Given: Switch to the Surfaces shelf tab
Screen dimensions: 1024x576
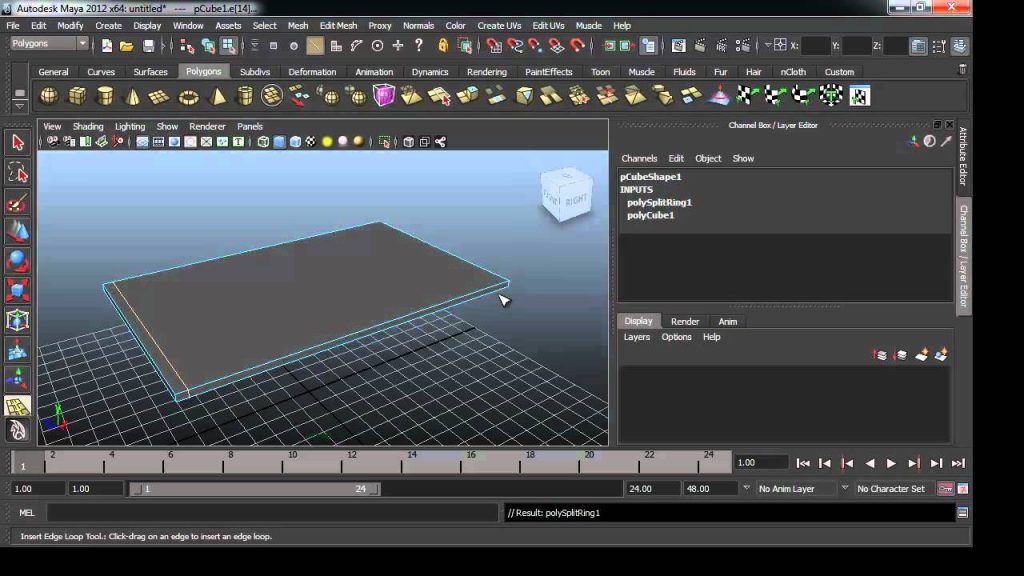Looking at the screenshot, I should pyautogui.click(x=150, y=72).
